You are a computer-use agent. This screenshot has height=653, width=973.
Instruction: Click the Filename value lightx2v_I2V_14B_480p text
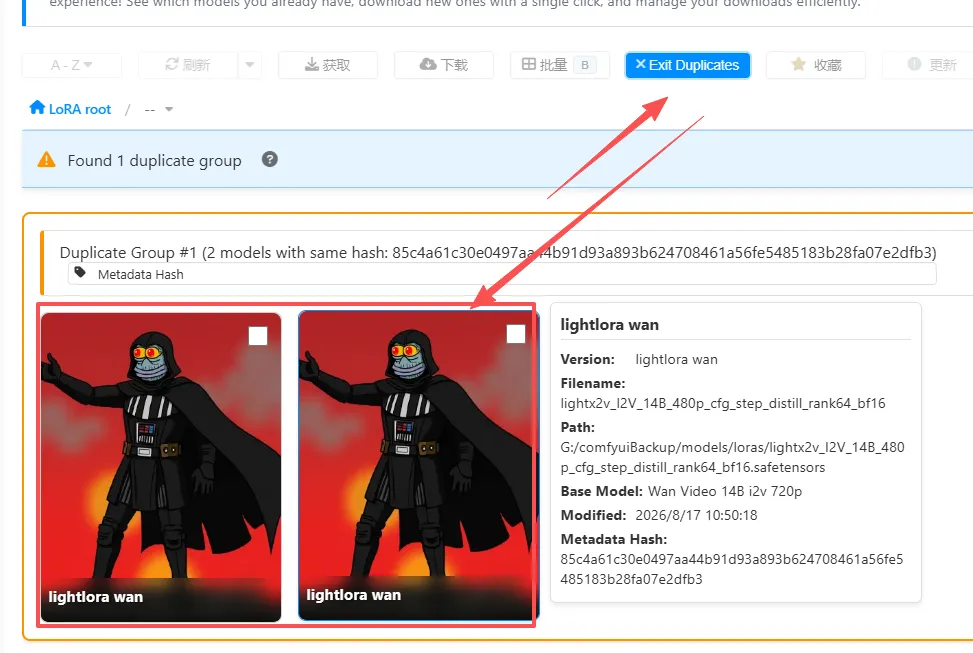pyautogui.click(x=722, y=403)
